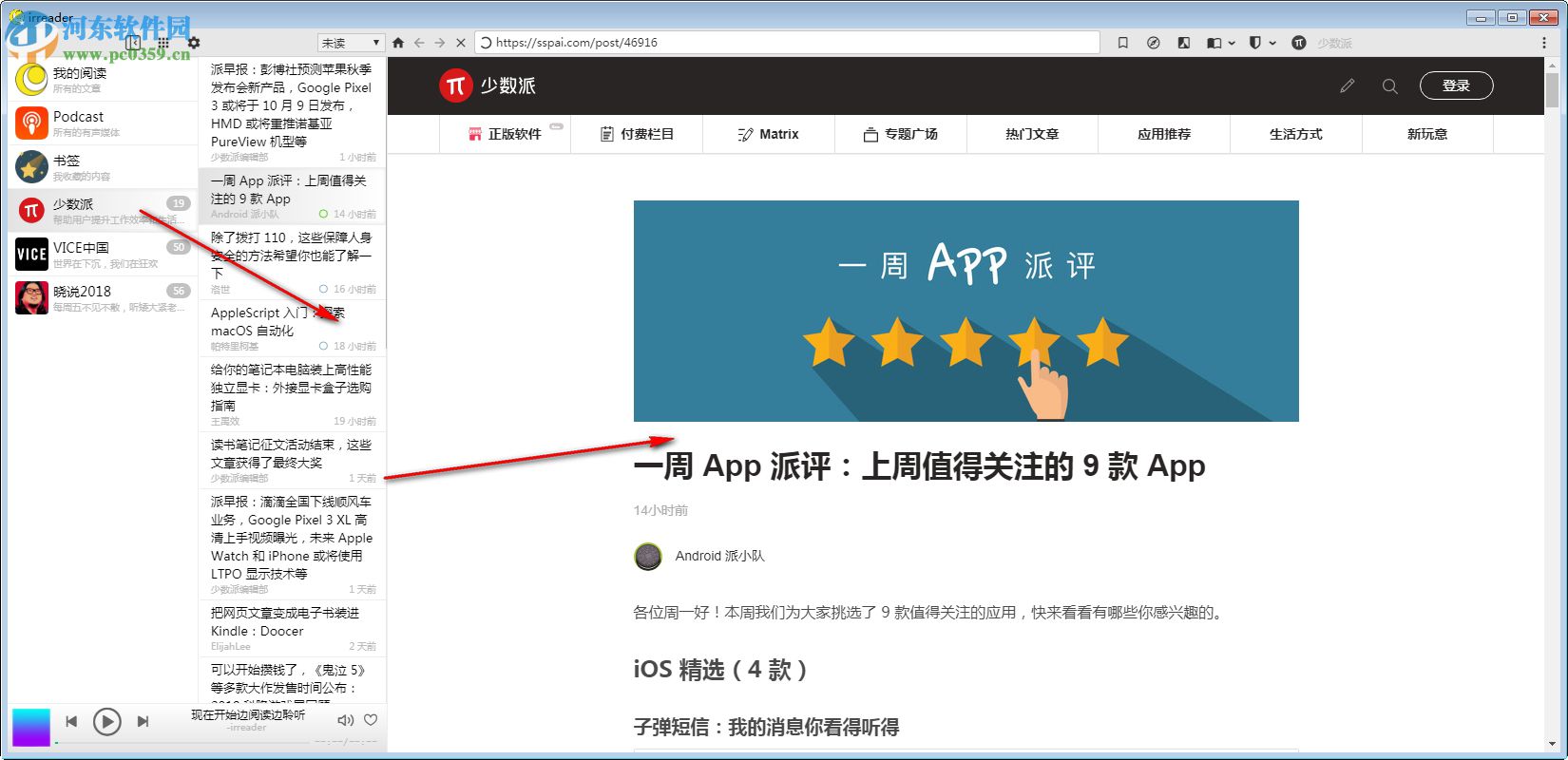Open article 除了拨打 110
The height and width of the screenshot is (760, 1568).
[293, 262]
